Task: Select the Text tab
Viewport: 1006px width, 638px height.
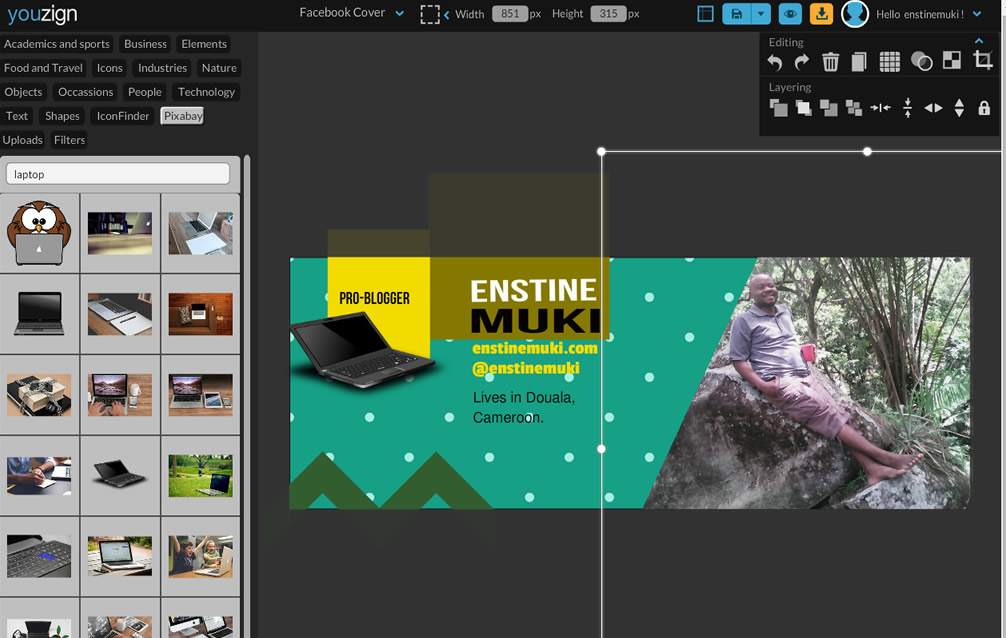Action: coord(17,116)
